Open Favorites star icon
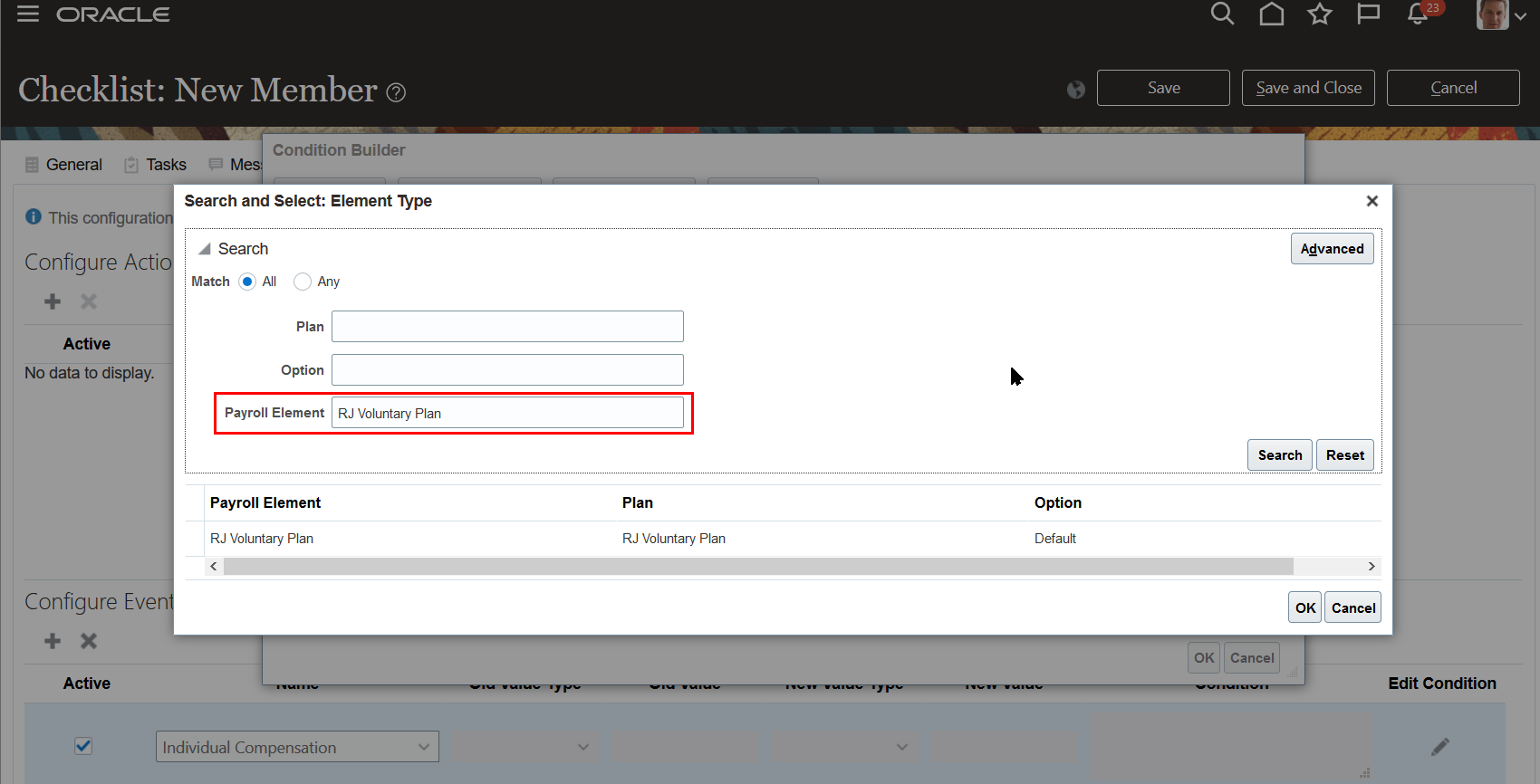1540x784 pixels. point(1320,14)
